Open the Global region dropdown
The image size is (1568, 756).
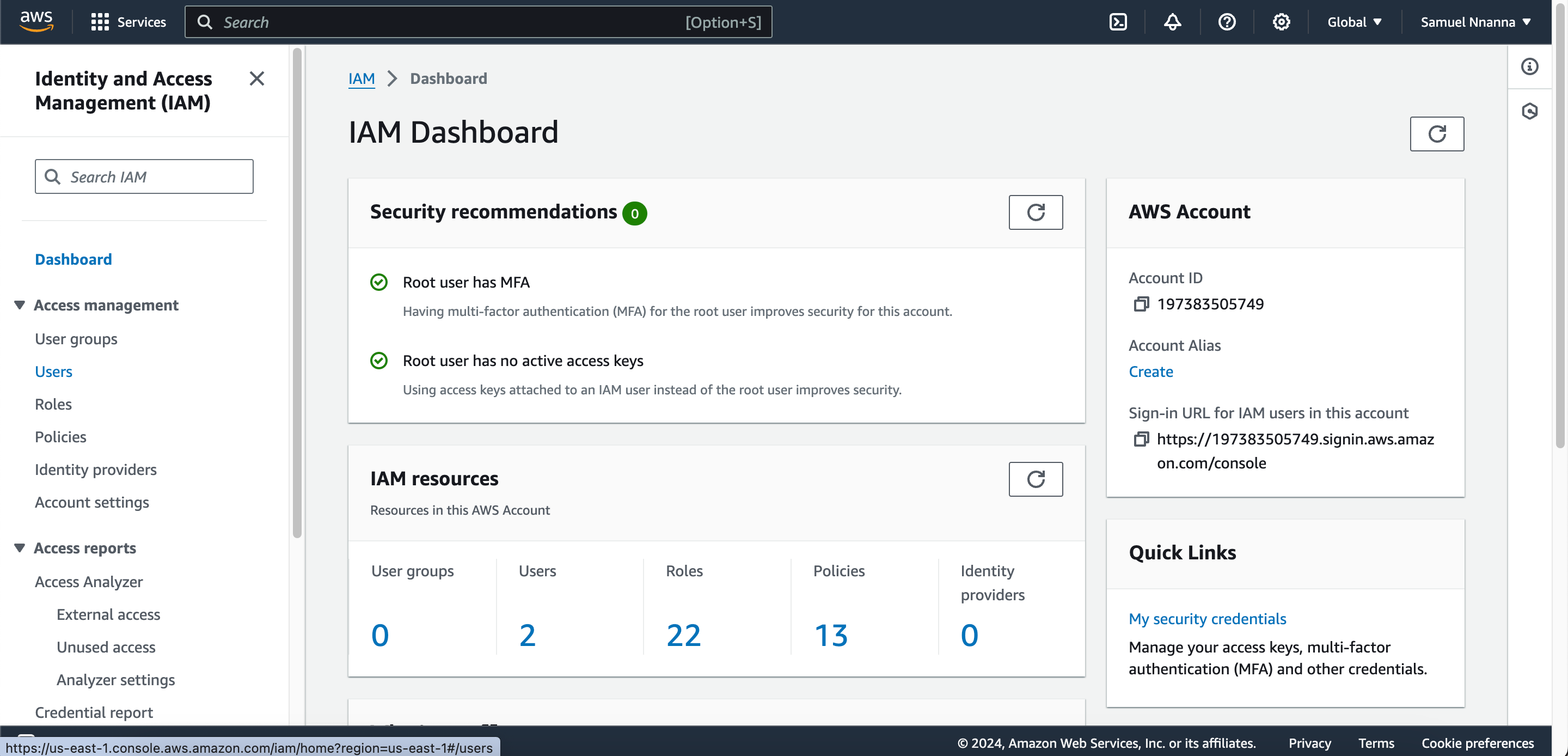(x=1355, y=22)
